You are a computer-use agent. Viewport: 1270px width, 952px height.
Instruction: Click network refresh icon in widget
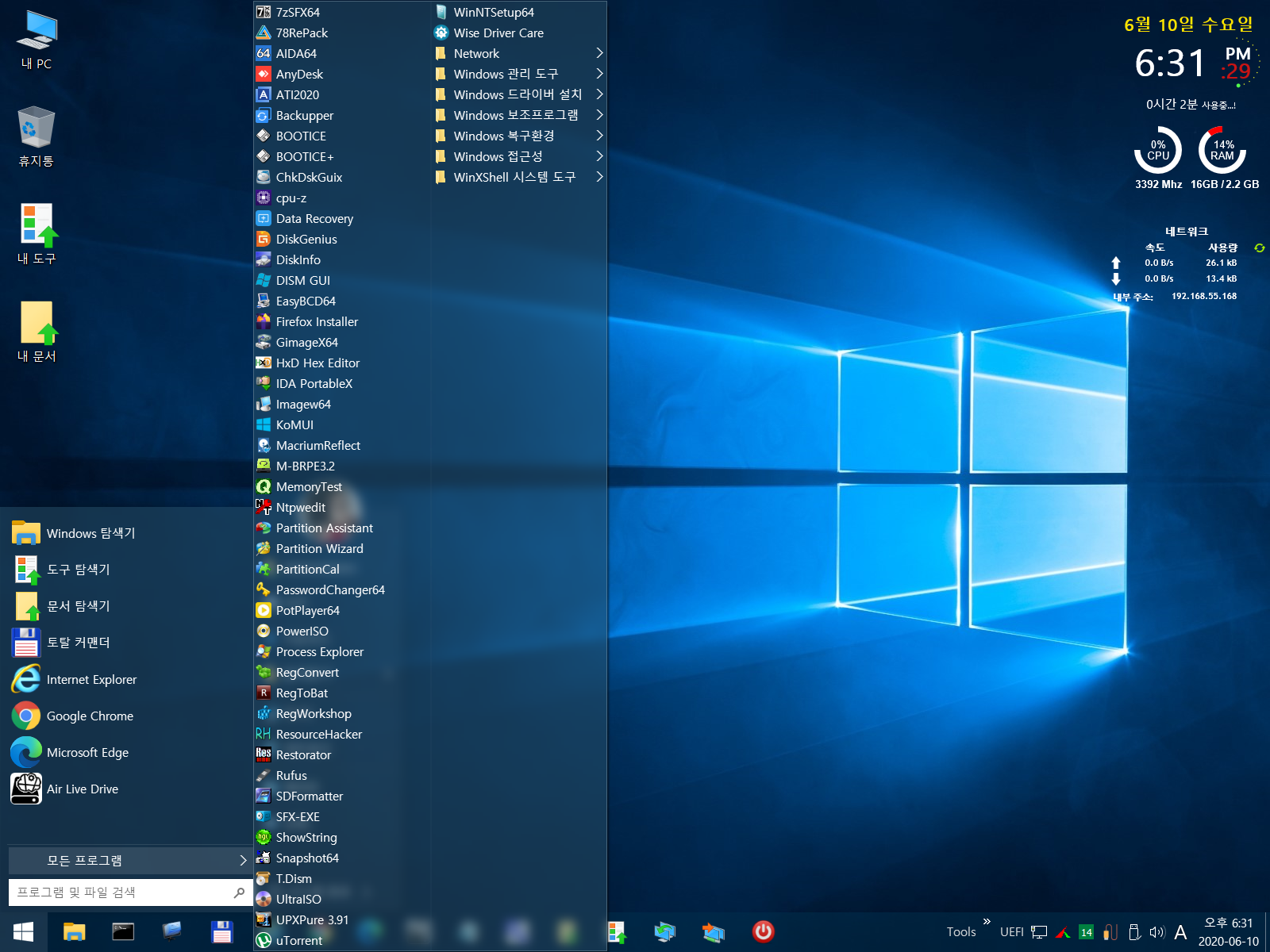[x=1259, y=248]
